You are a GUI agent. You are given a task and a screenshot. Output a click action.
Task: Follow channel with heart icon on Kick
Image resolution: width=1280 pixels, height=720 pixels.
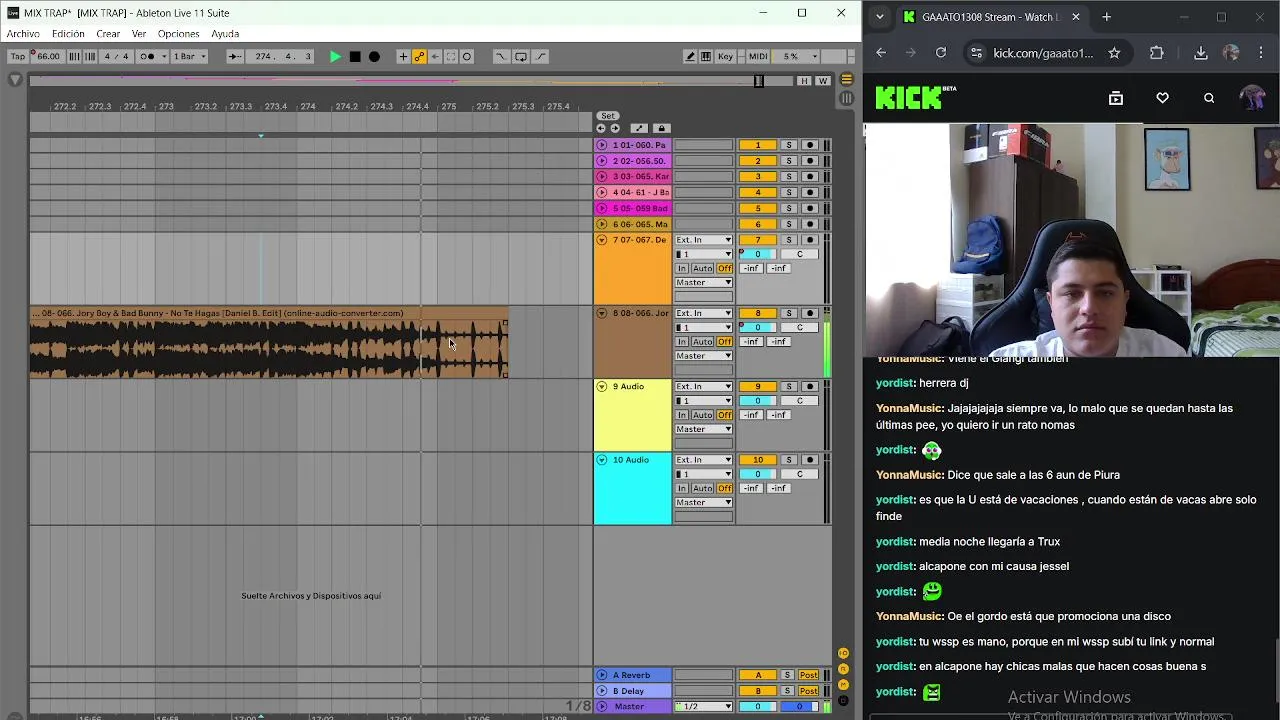1162,98
